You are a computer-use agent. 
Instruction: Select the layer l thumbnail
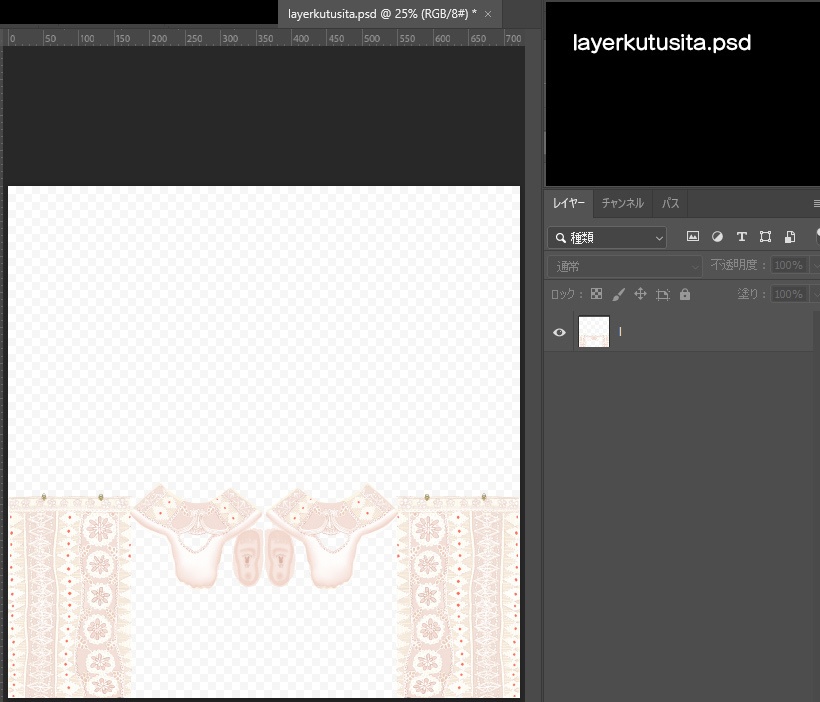pos(594,332)
